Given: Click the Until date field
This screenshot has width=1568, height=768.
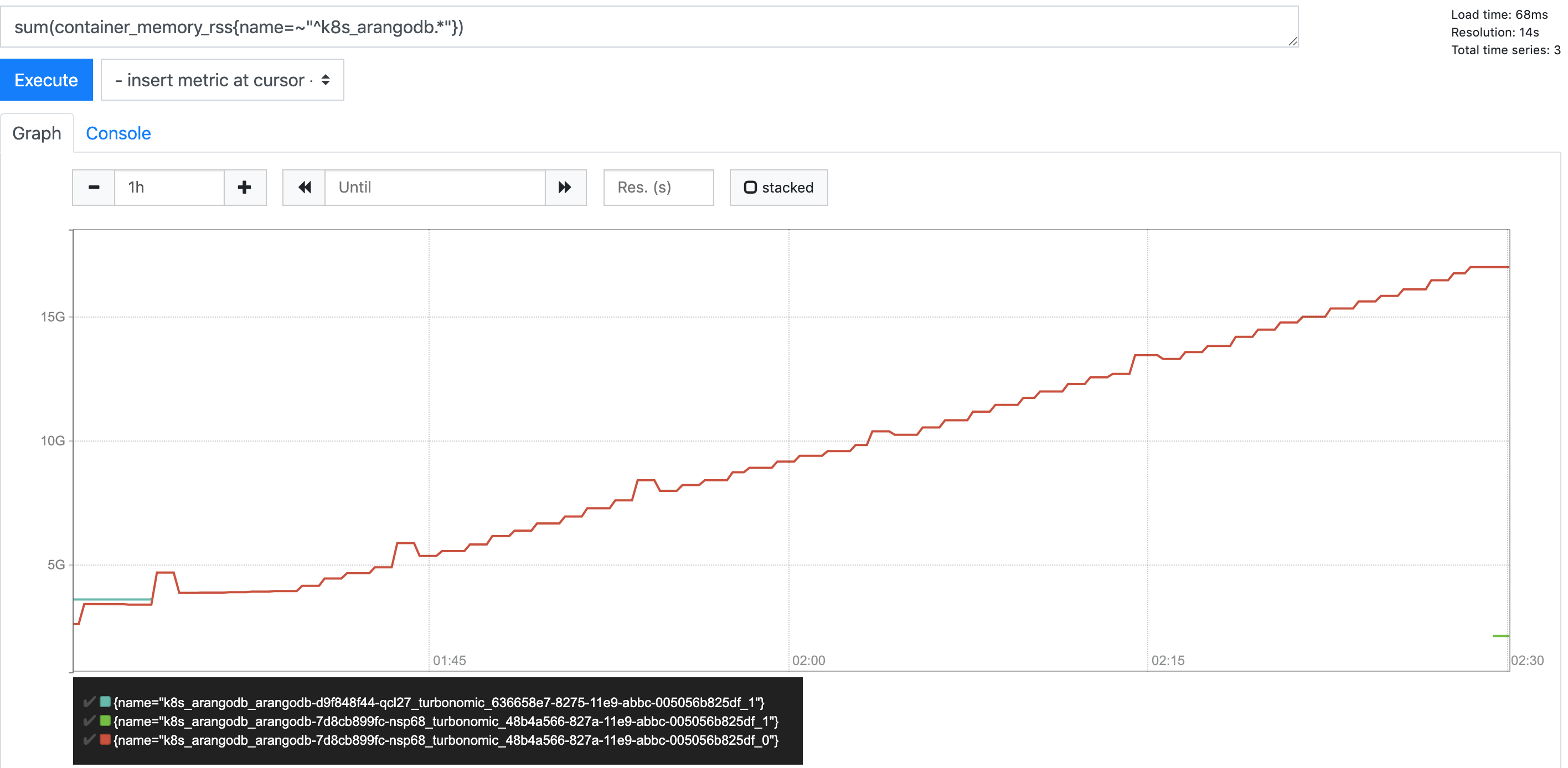Looking at the screenshot, I should coord(435,187).
